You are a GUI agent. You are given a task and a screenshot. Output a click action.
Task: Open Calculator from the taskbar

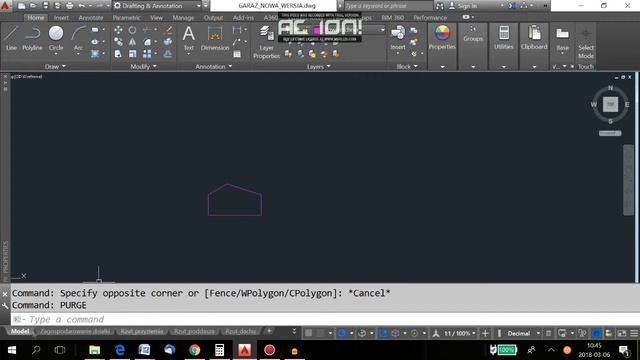click(x=220, y=350)
